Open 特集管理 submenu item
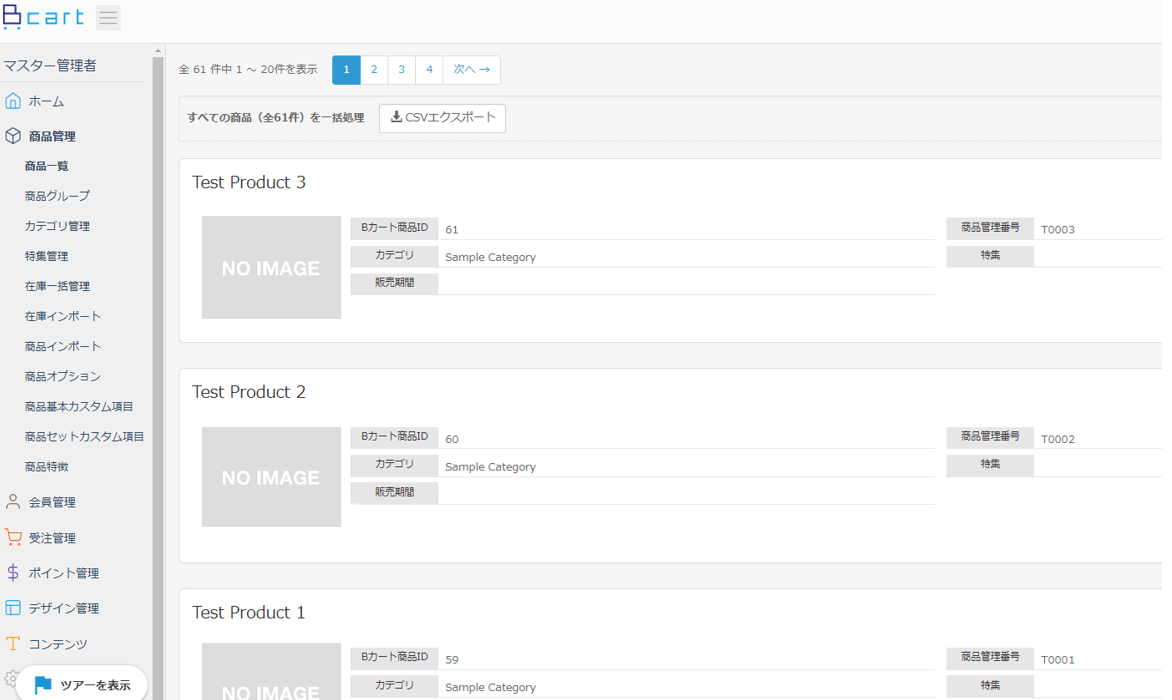1172x700 pixels. (46, 256)
